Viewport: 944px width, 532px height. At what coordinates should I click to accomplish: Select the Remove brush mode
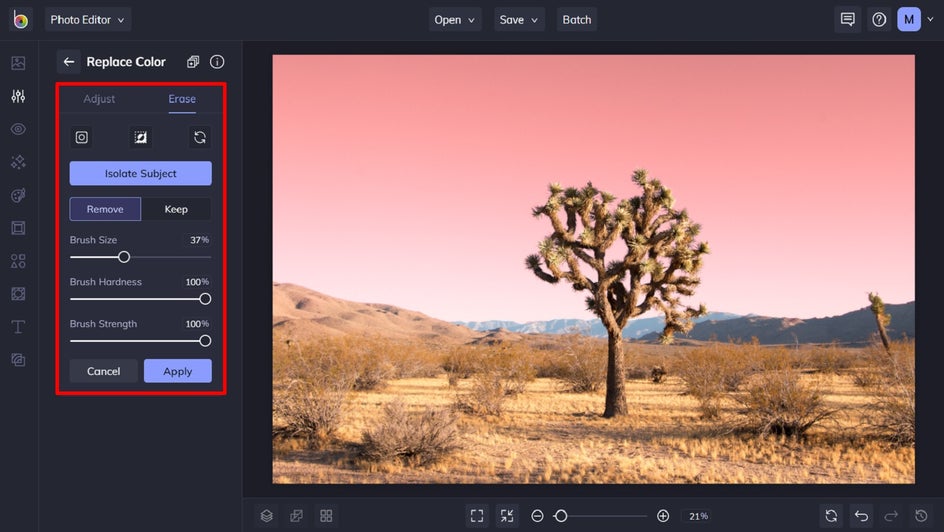[105, 209]
